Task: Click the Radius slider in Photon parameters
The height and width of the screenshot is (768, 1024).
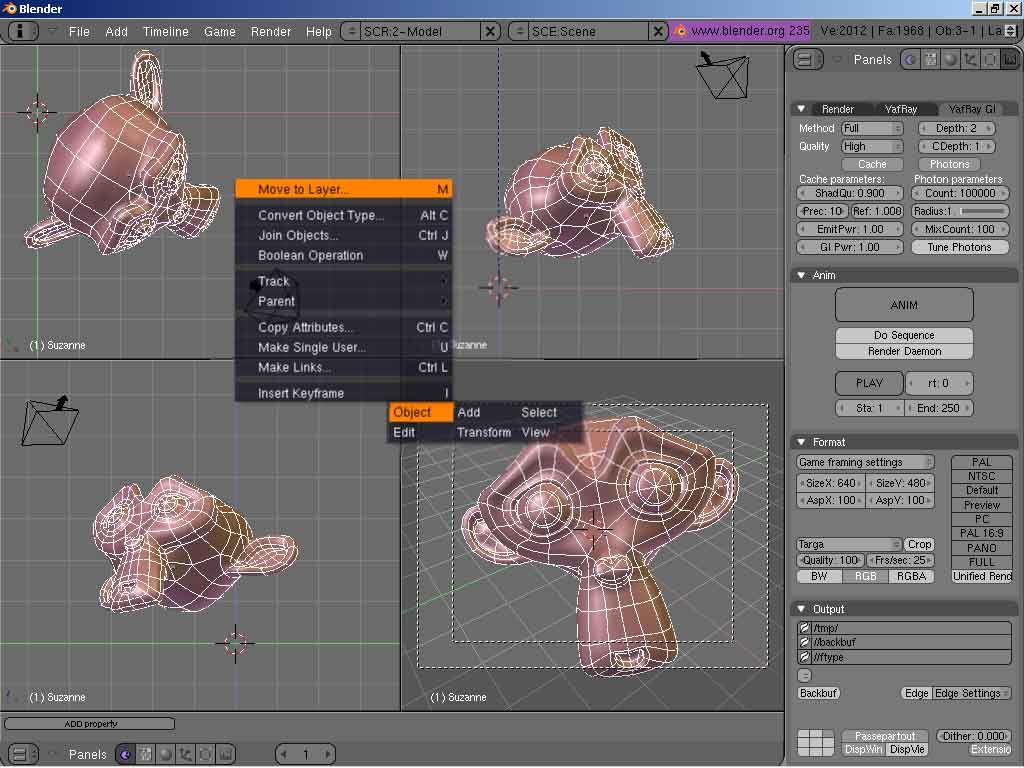Action: point(960,211)
